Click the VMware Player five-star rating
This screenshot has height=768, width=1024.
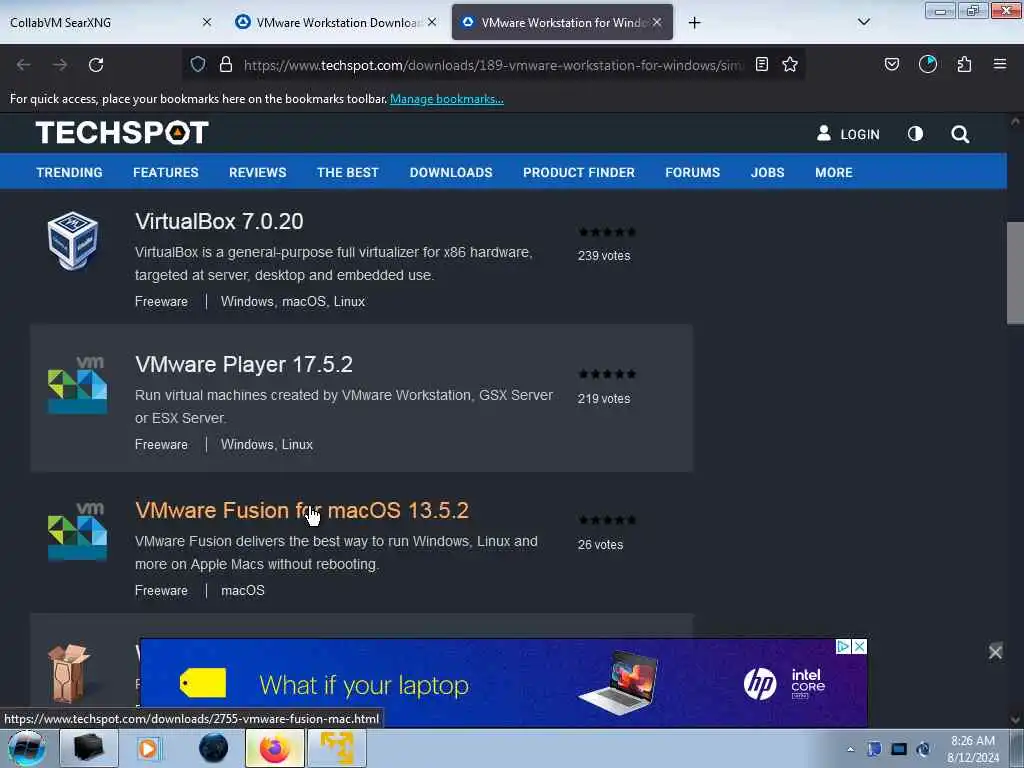coord(607,374)
